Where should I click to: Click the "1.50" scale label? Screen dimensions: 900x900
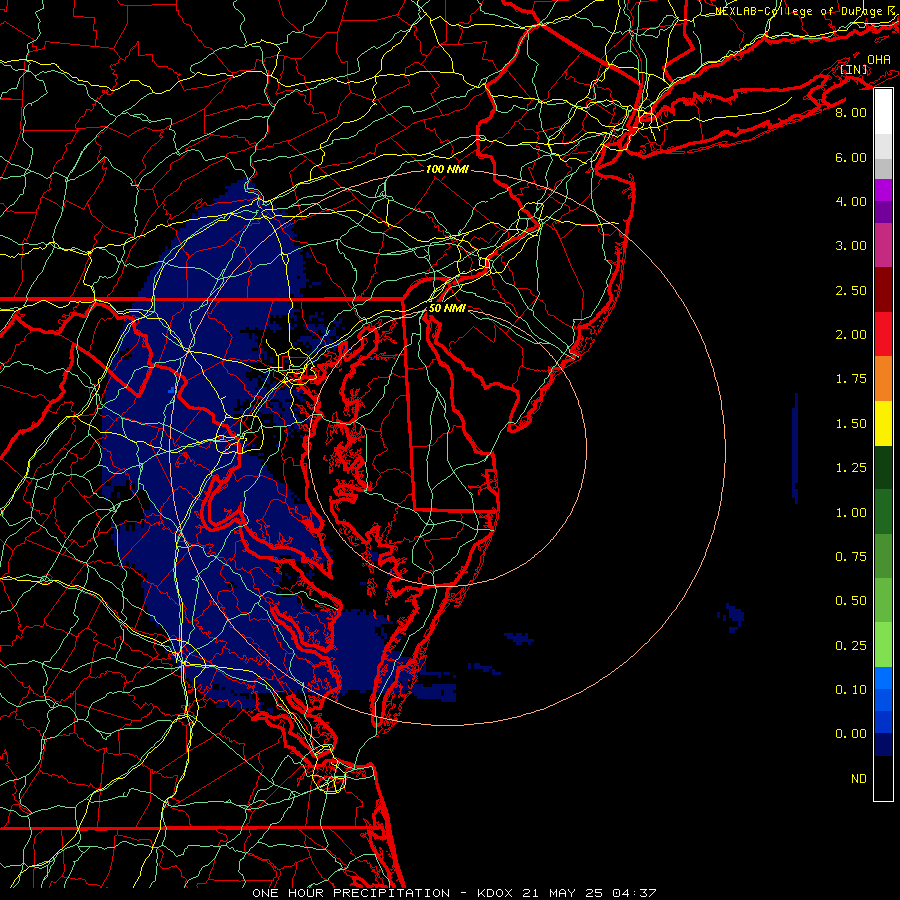(851, 424)
